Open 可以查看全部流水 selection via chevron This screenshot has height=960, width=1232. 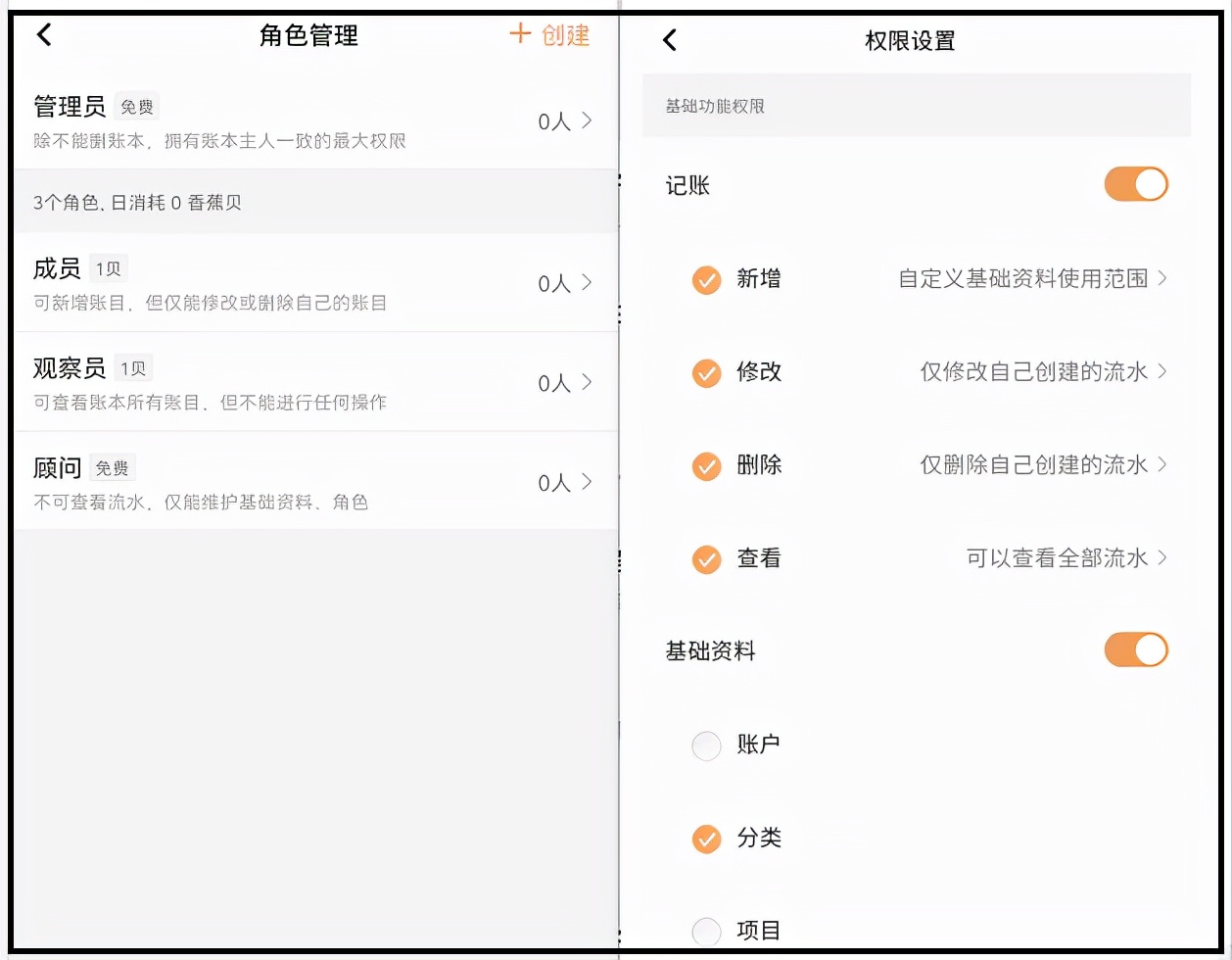click(x=1161, y=558)
